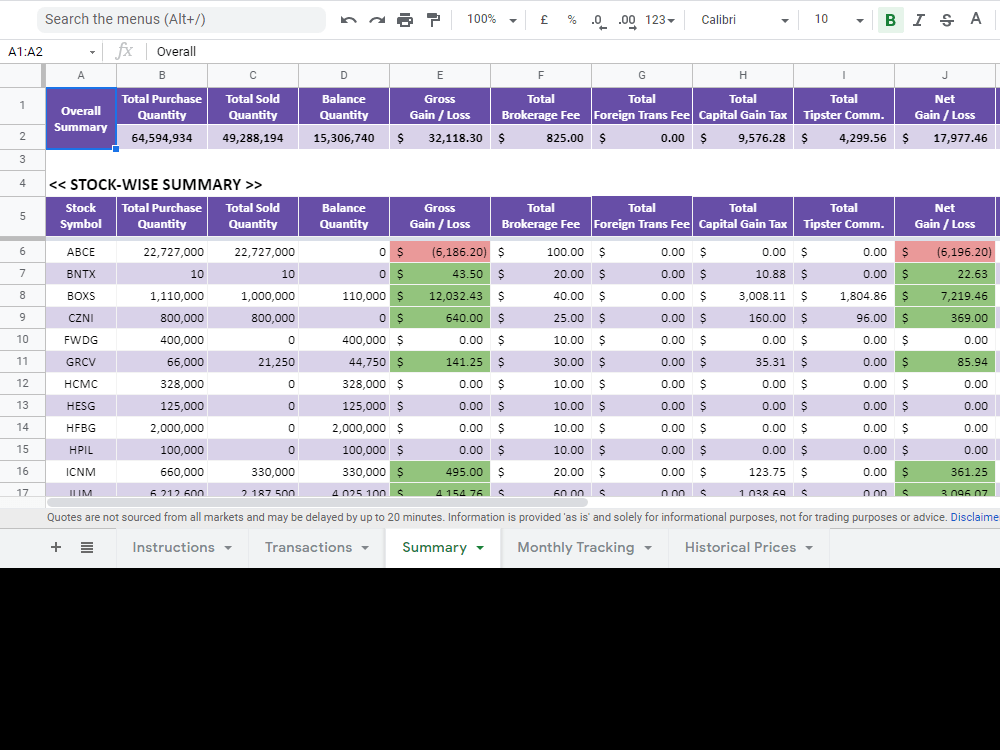This screenshot has width=1000, height=750.
Task: Open the zoom level dropdown
Action: pos(490,19)
